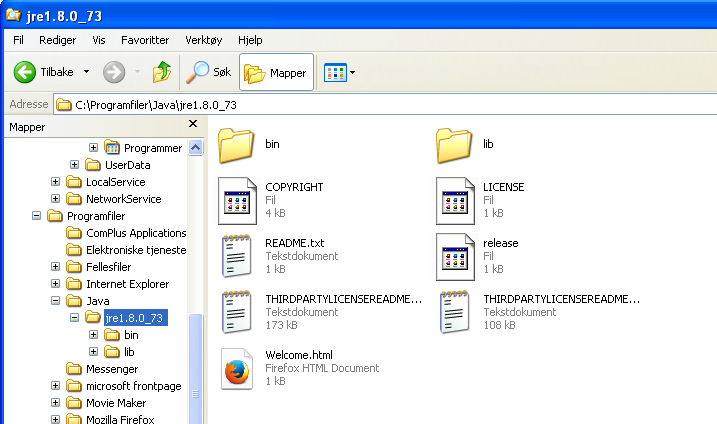Open the Verktøy menu
Image resolution: width=717 pixels, height=424 pixels.
[x=203, y=40]
